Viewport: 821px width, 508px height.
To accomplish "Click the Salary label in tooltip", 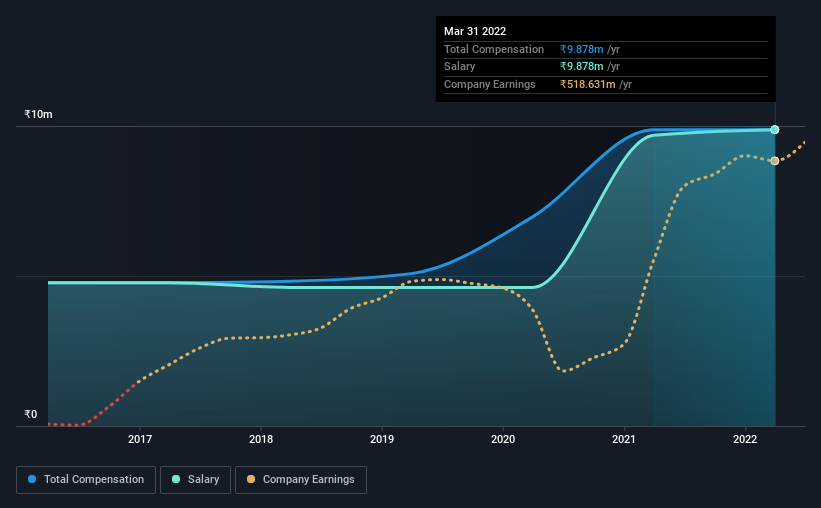I will (460, 67).
